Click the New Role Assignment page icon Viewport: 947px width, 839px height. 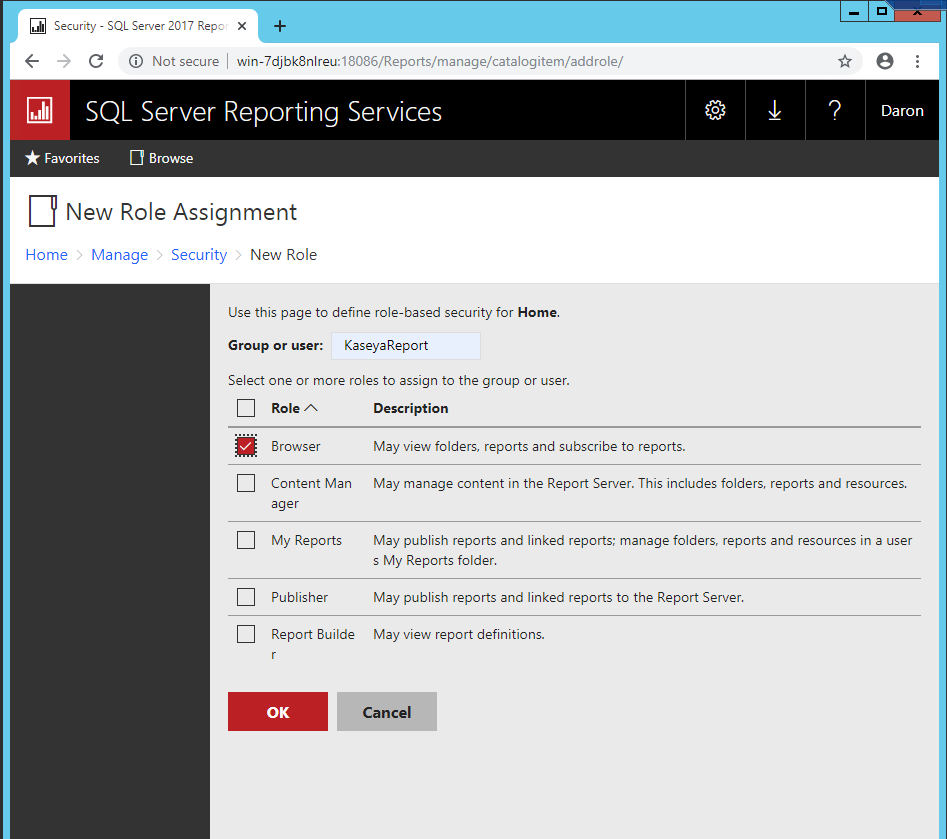[x=43, y=211]
